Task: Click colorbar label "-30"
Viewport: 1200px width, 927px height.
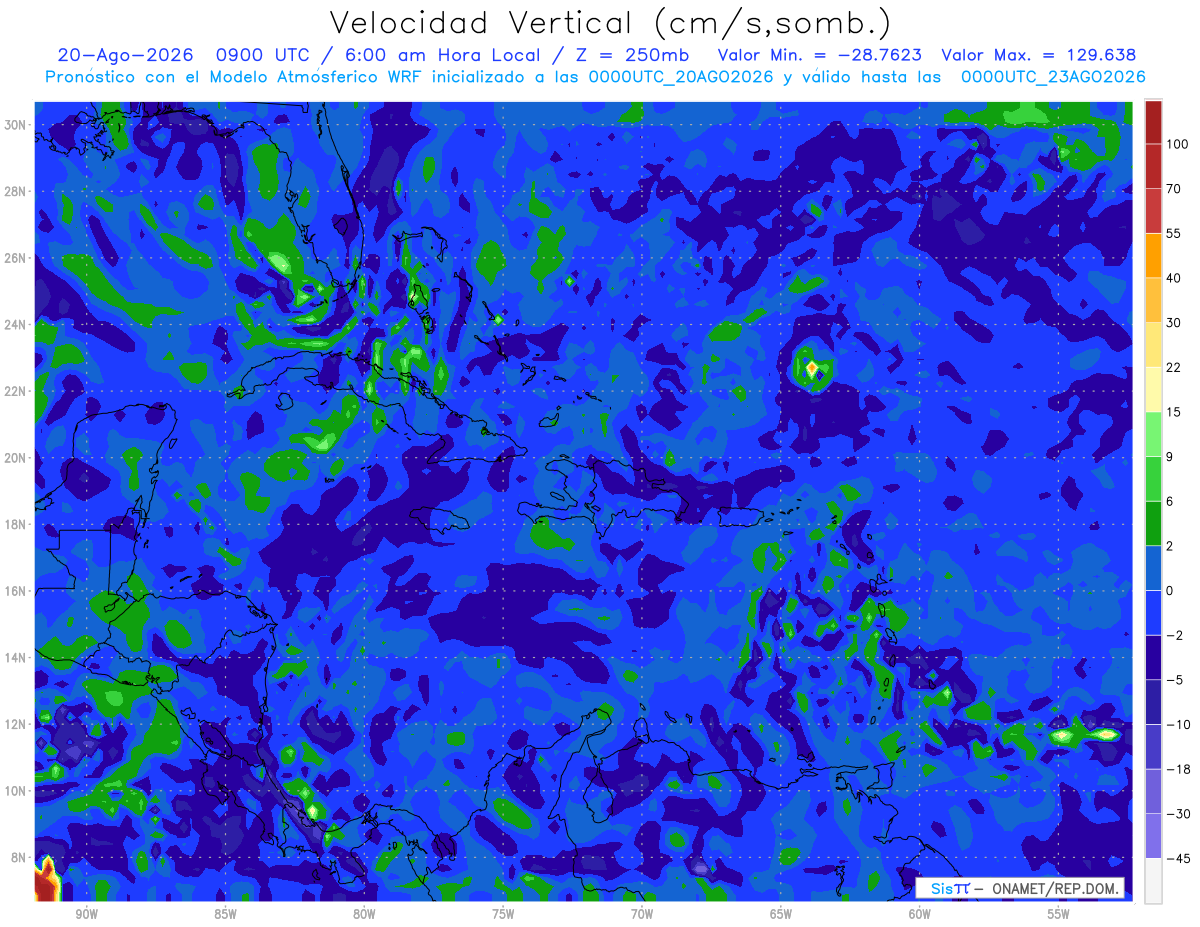Action: point(1177,814)
